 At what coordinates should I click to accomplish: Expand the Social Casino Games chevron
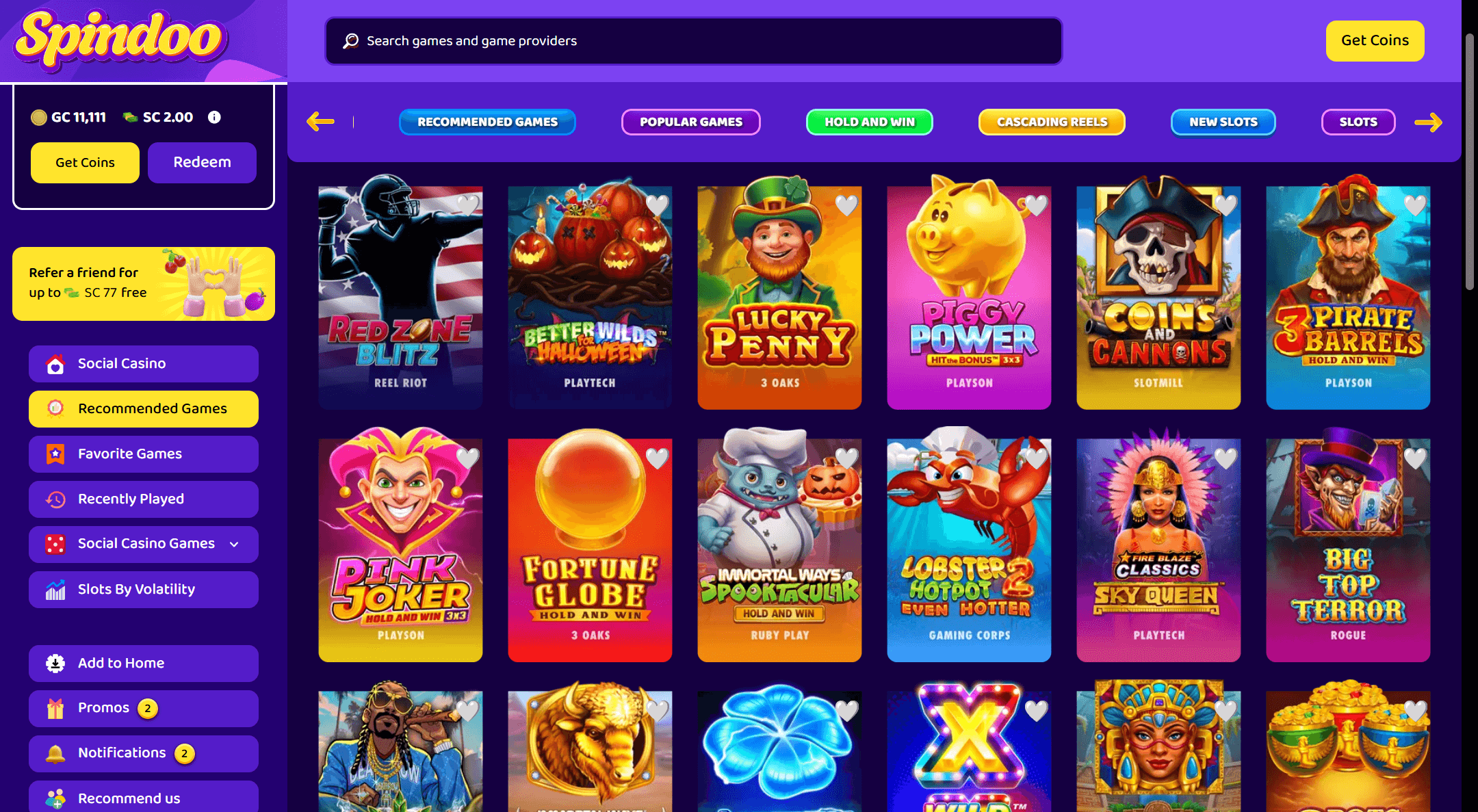[234, 545]
